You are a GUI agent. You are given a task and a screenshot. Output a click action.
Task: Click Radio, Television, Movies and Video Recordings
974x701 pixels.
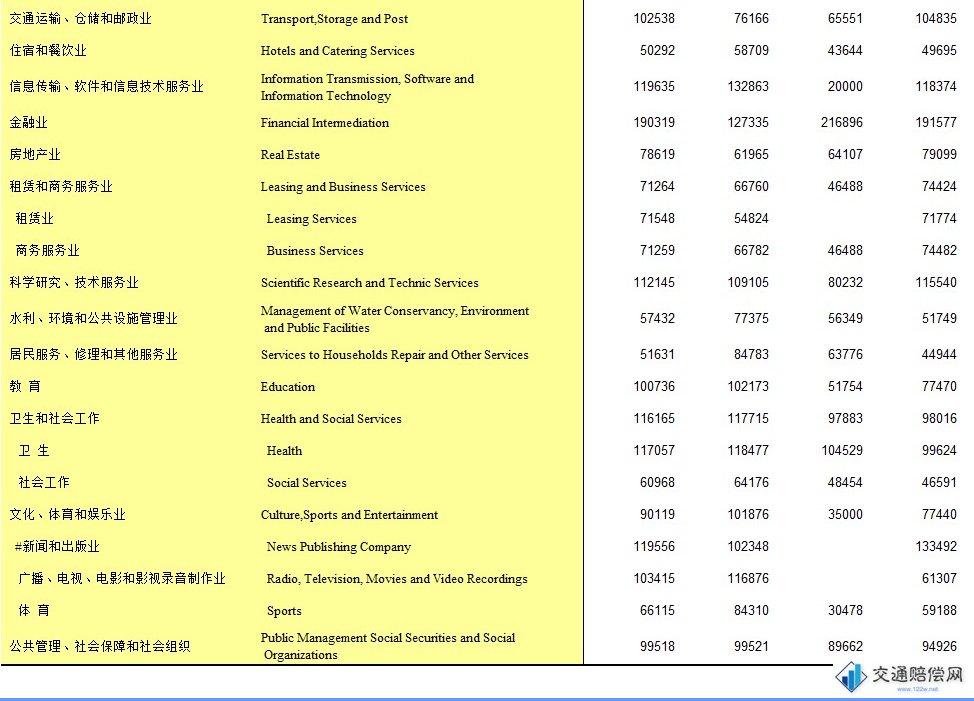pyautogui.click(x=397, y=579)
